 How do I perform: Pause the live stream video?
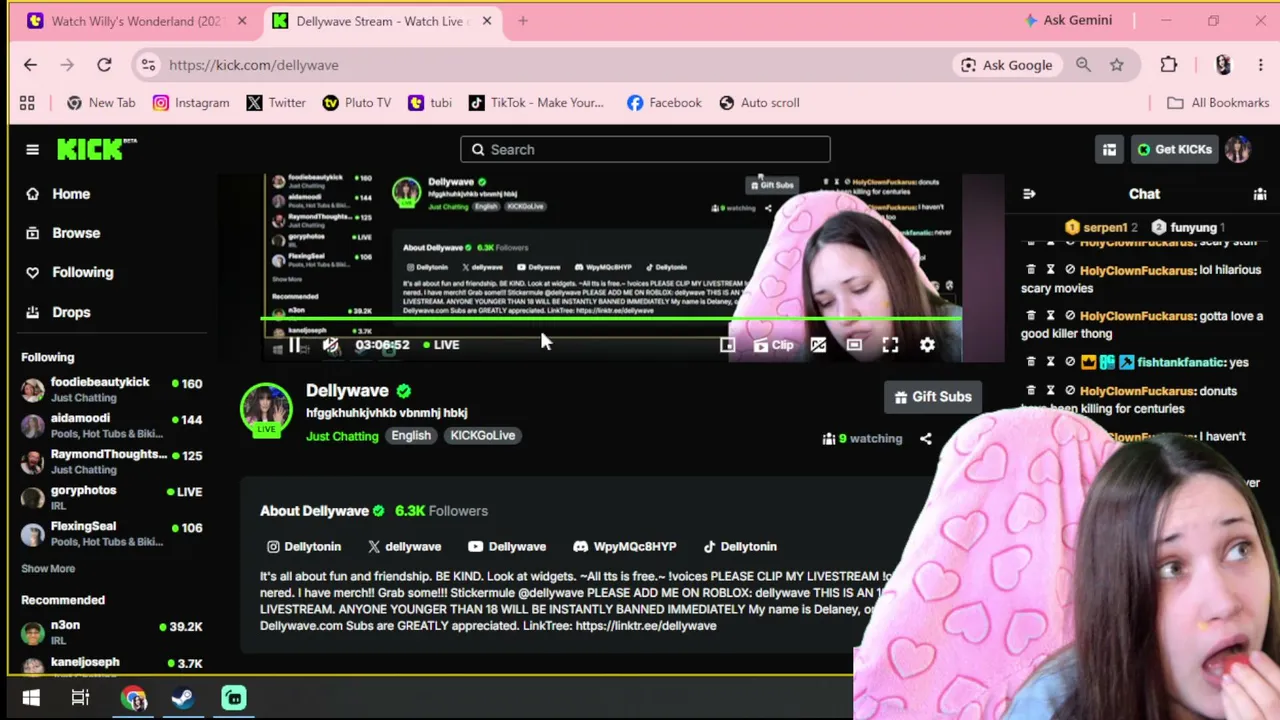(x=295, y=345)
